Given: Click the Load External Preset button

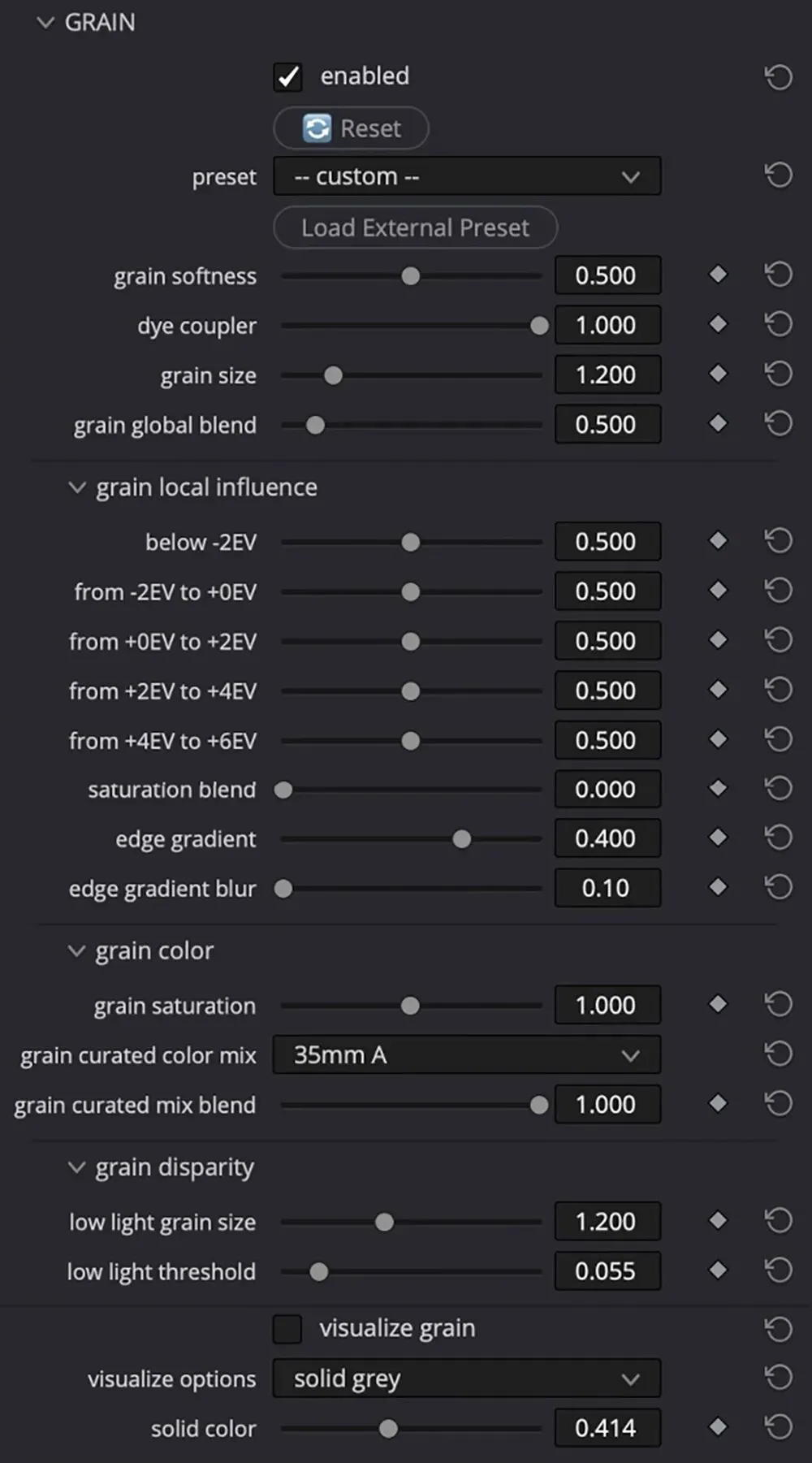Looking at the screenshot, I should (x=415, y=227).
